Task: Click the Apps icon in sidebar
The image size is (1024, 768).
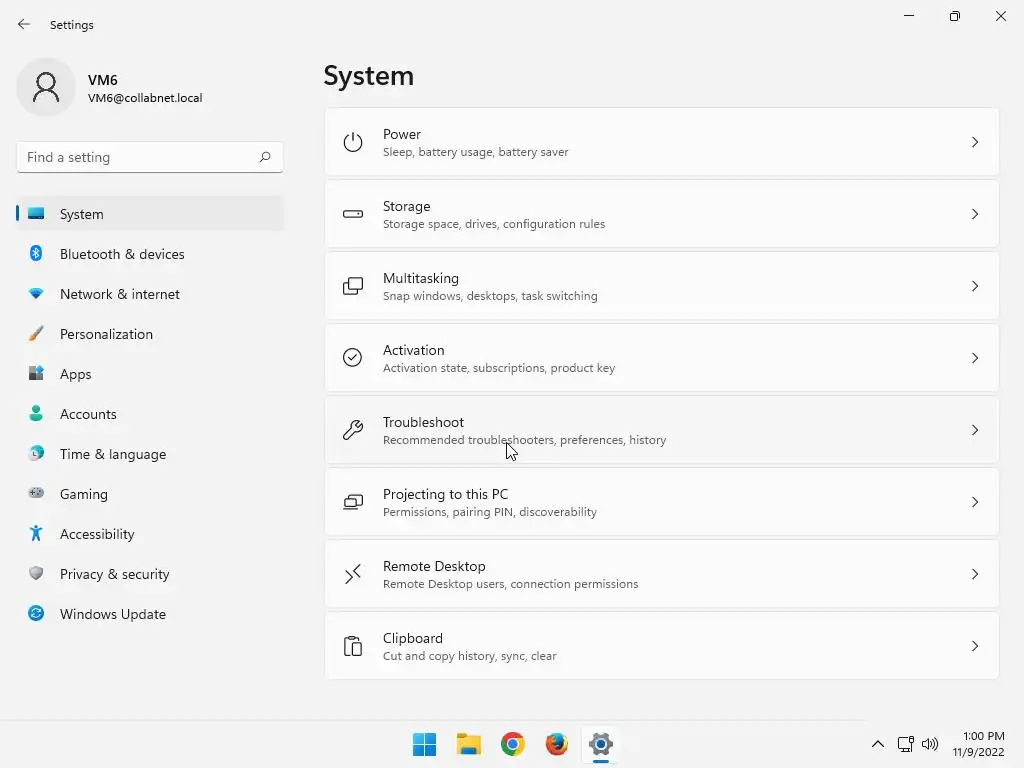Action: [36, 374]
